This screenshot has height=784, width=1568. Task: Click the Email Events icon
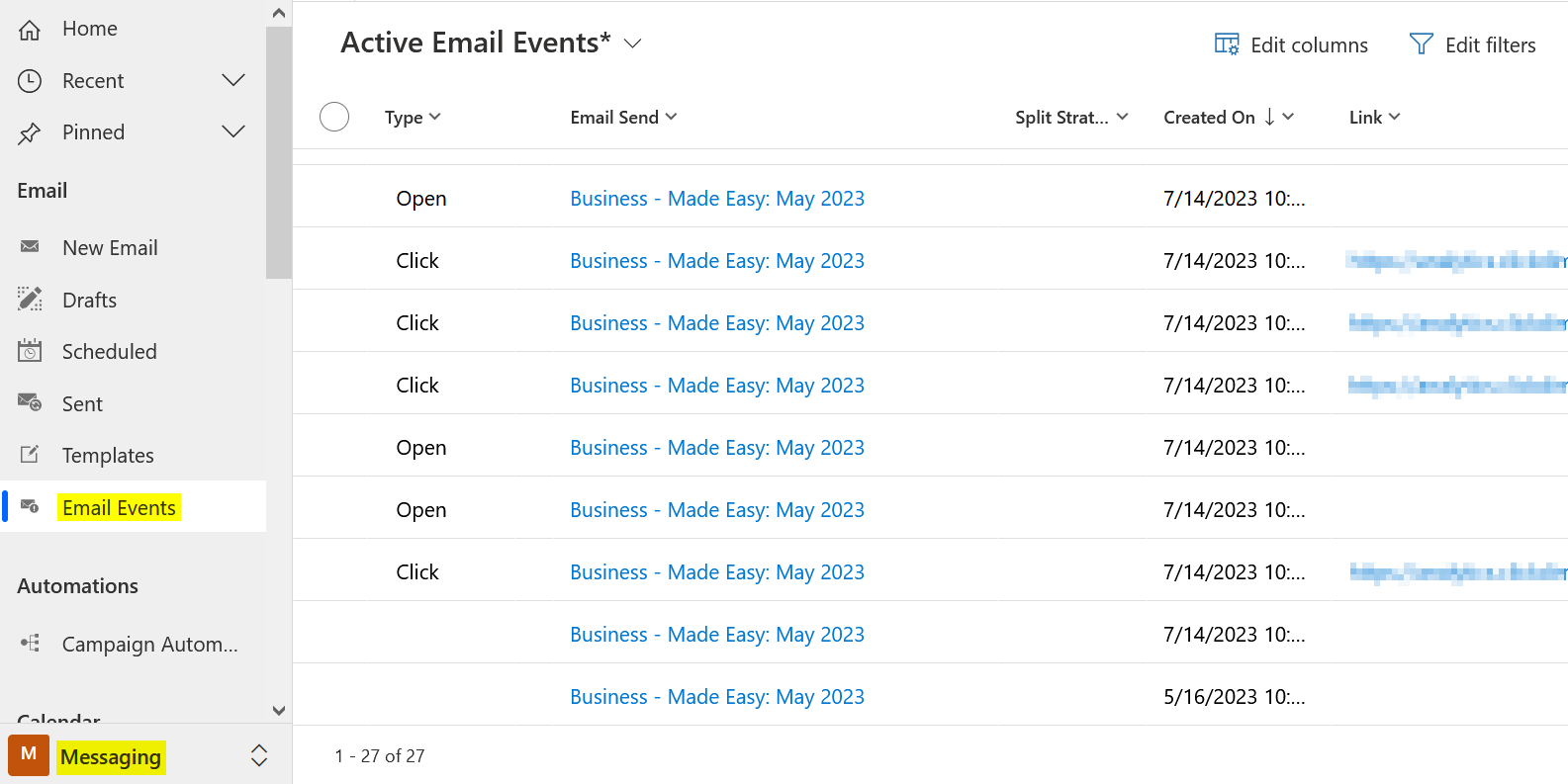click(30, 506)
